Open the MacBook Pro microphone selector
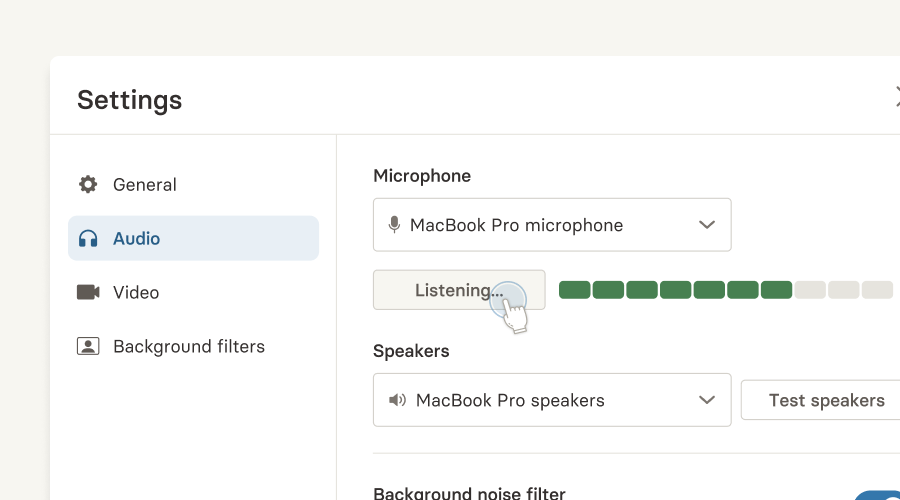This screenshot has height=500, width=900. click(552, 225)
